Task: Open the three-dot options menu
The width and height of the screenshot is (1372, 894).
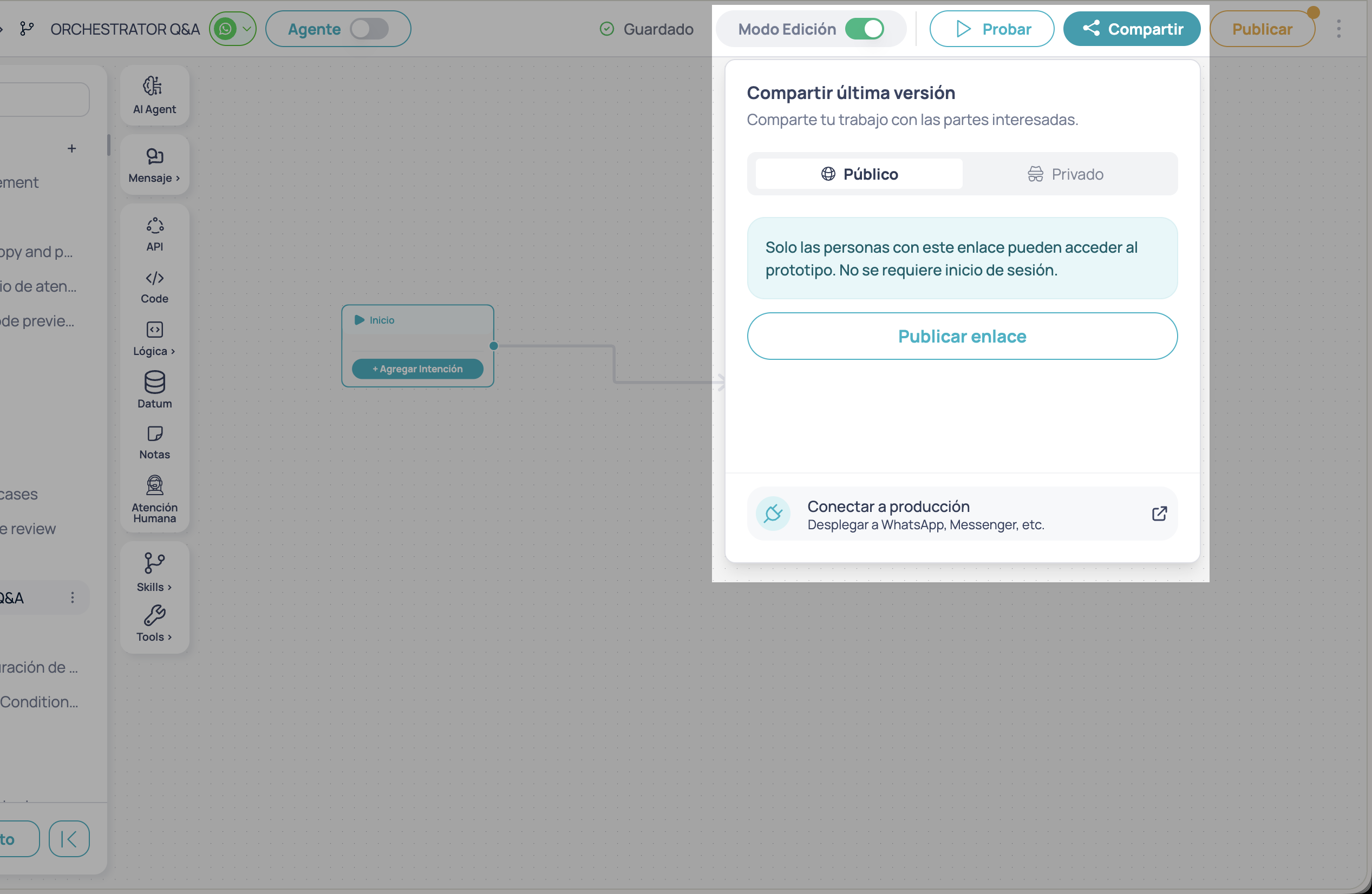Action: 1338,28
